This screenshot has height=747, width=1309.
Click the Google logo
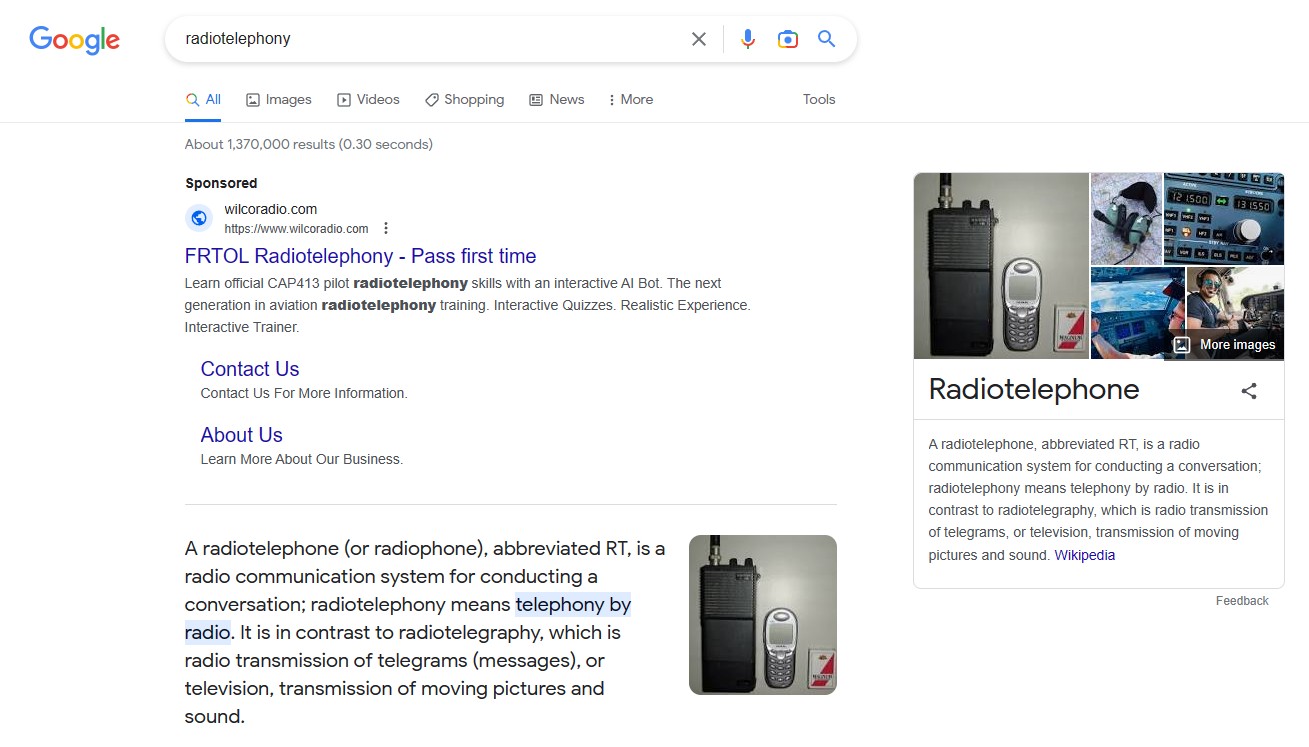pyautogui.click(x=74, y=39)
